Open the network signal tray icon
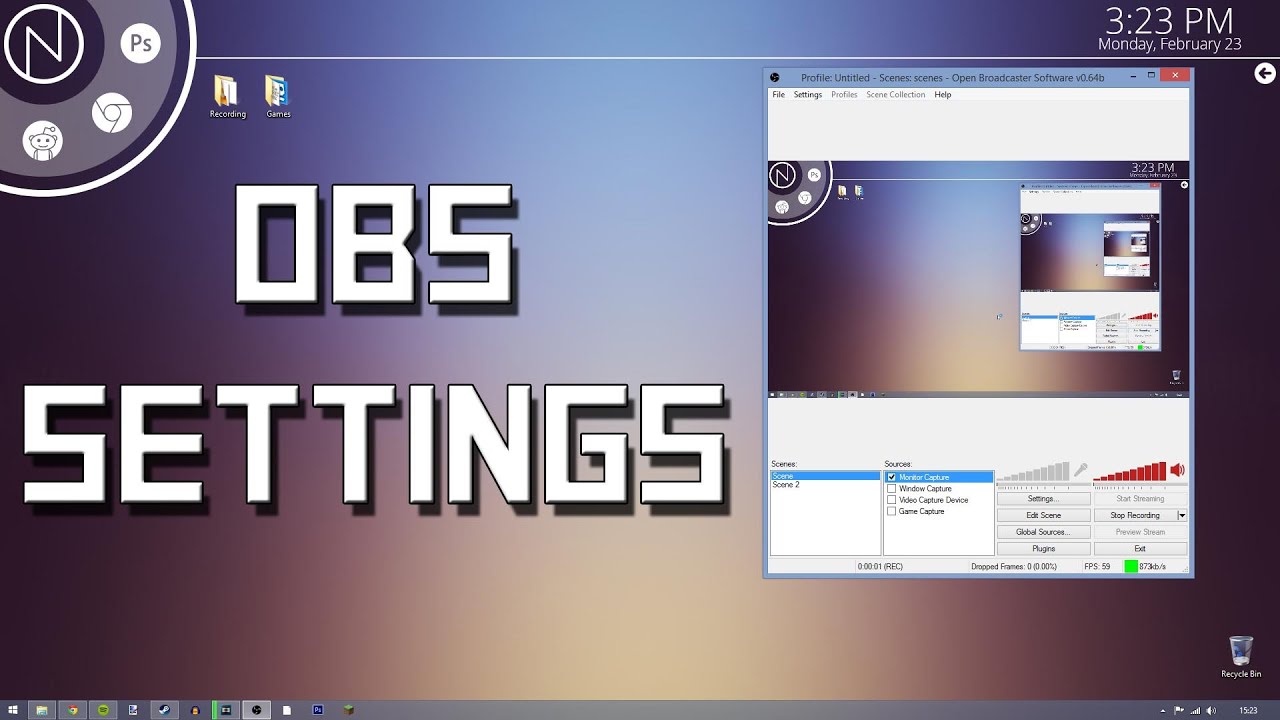The height and width of the screenshot is (720, 1280). tap(1195, 710)
